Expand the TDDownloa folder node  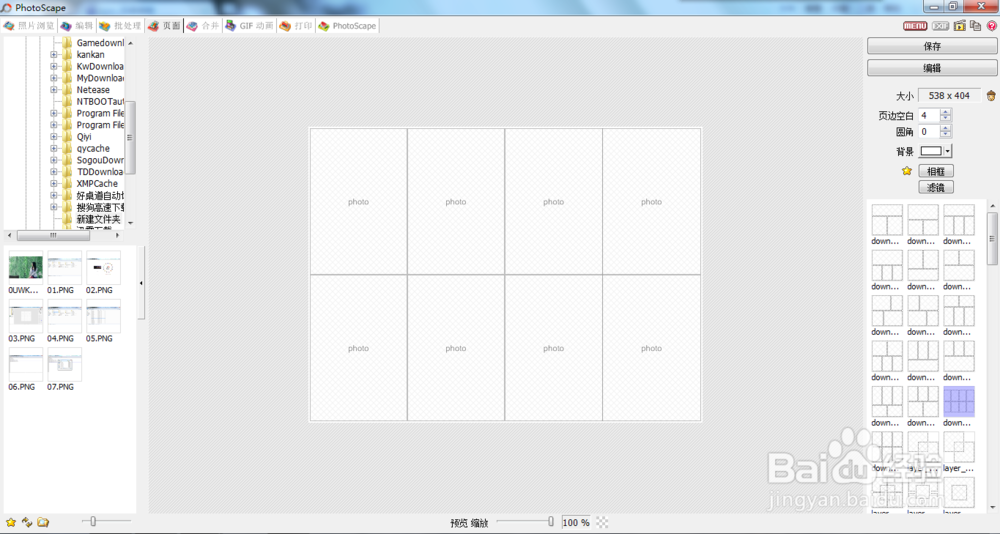click(54, 172)
